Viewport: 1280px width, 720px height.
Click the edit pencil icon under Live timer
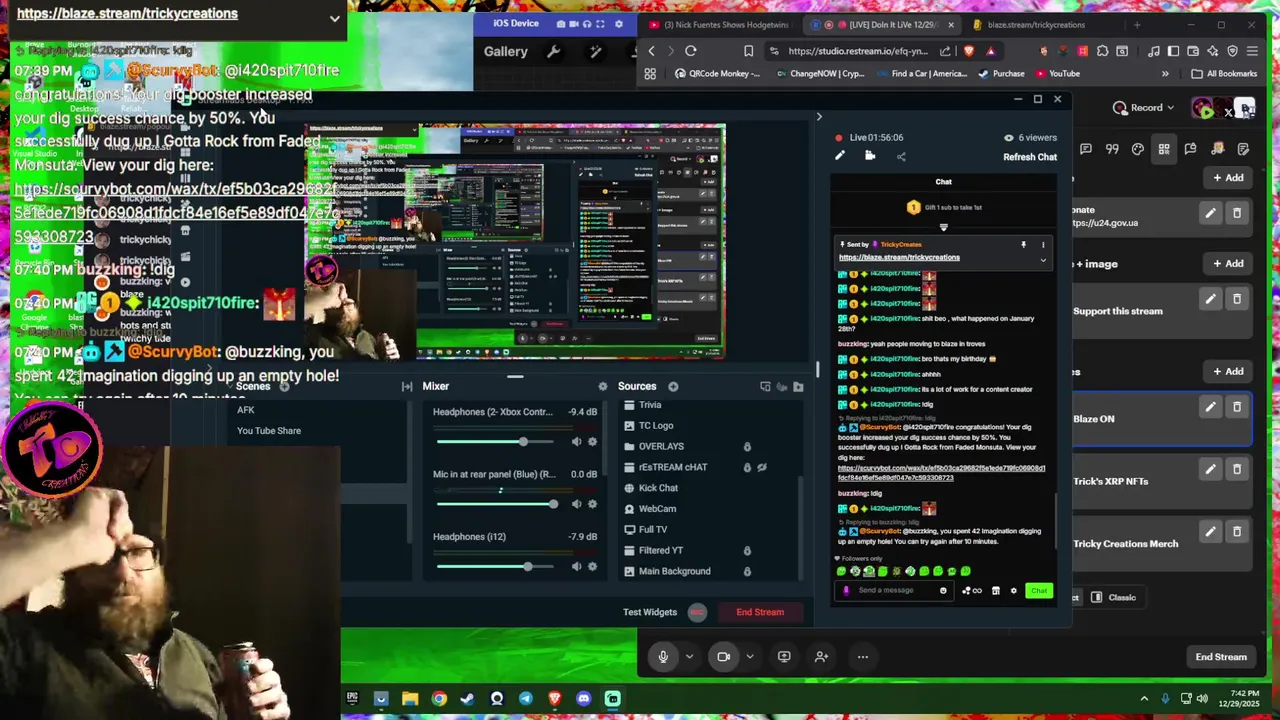(x=840, y=156)
